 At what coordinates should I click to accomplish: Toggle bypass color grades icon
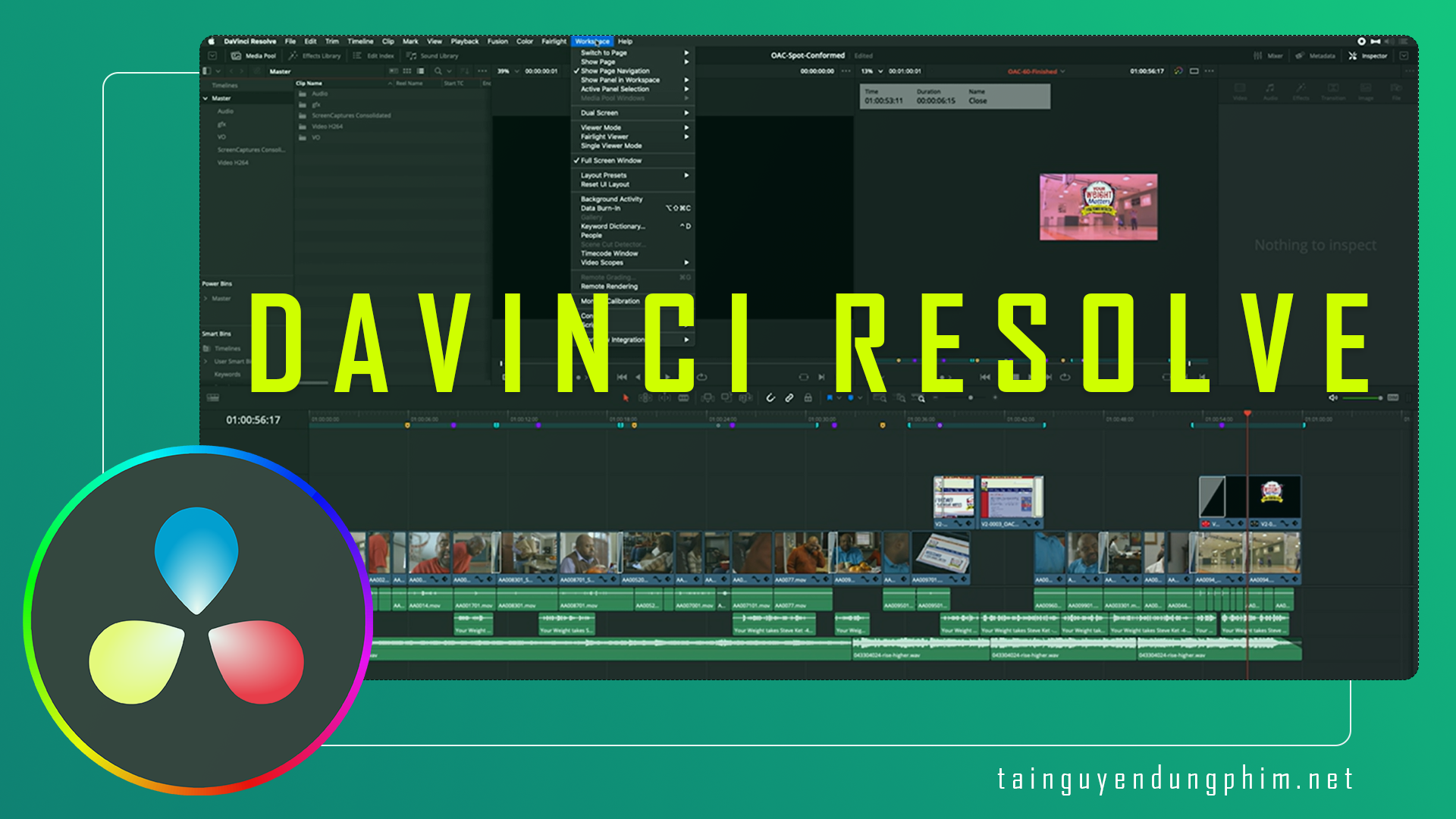(1178, 71)
